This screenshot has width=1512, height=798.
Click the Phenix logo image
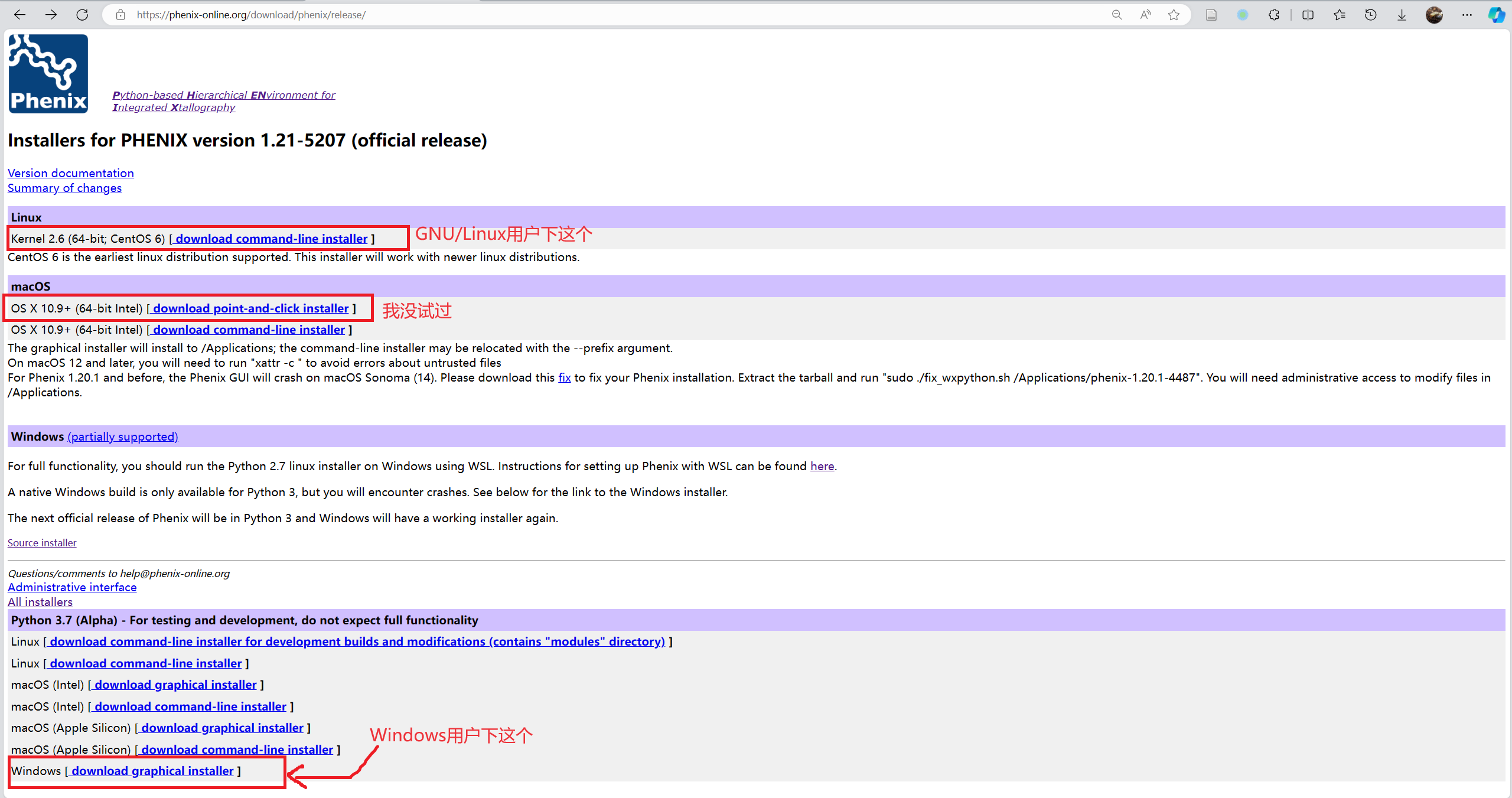tap(48, 74)
